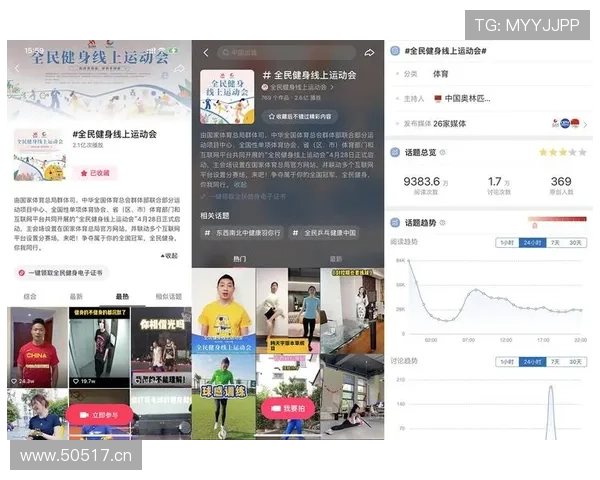Open video thumbnail with red CHINA shirt
Viewport: 600px width, 480px height.
(x=38, y=348)
